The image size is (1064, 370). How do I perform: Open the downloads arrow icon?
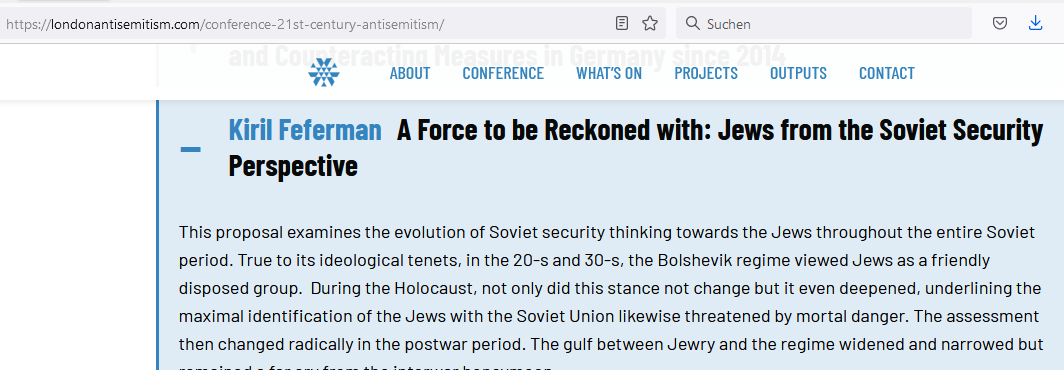coord(1035,24)
